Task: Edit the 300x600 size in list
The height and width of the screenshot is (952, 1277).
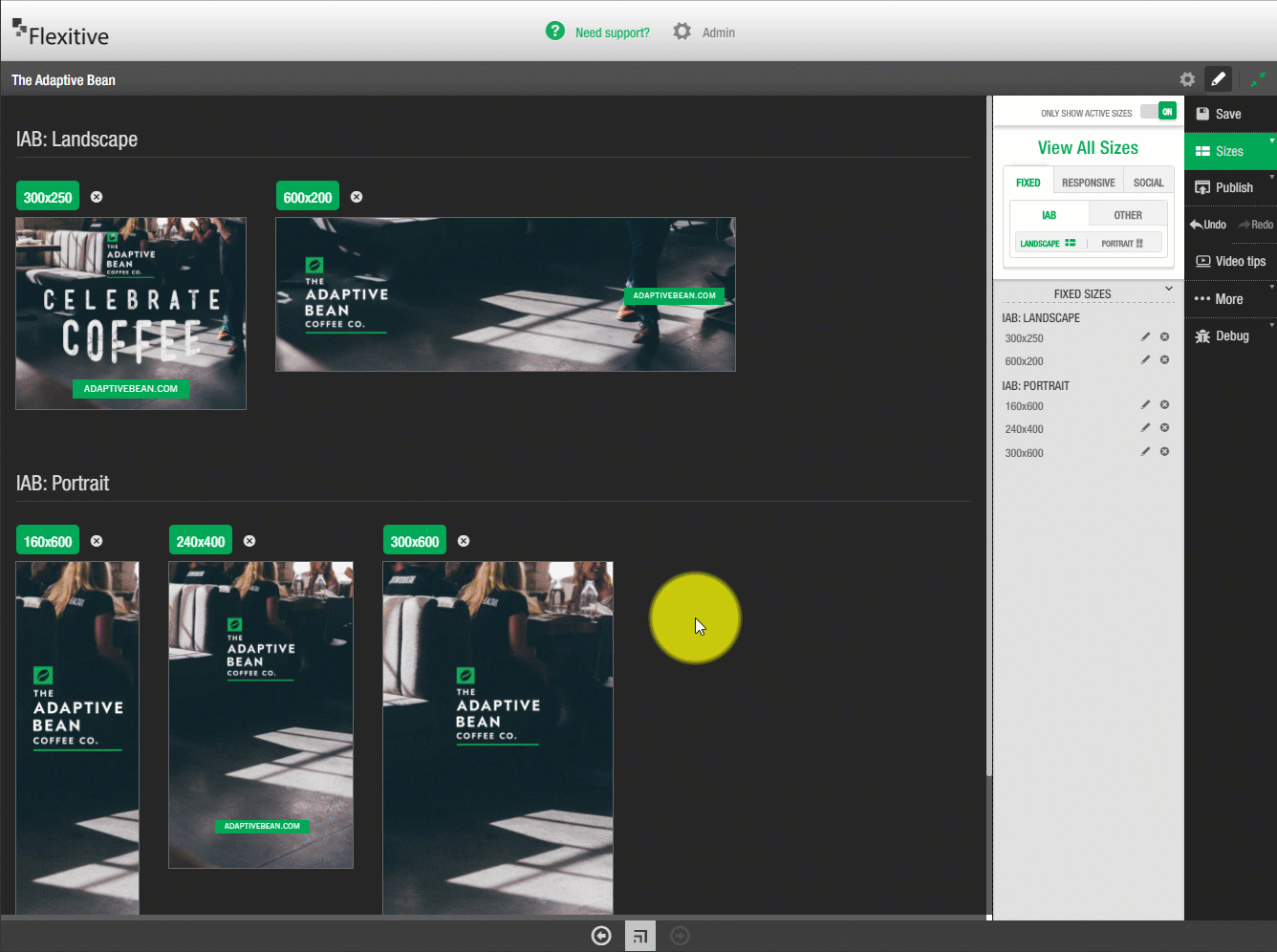Action: [1145, 451]
